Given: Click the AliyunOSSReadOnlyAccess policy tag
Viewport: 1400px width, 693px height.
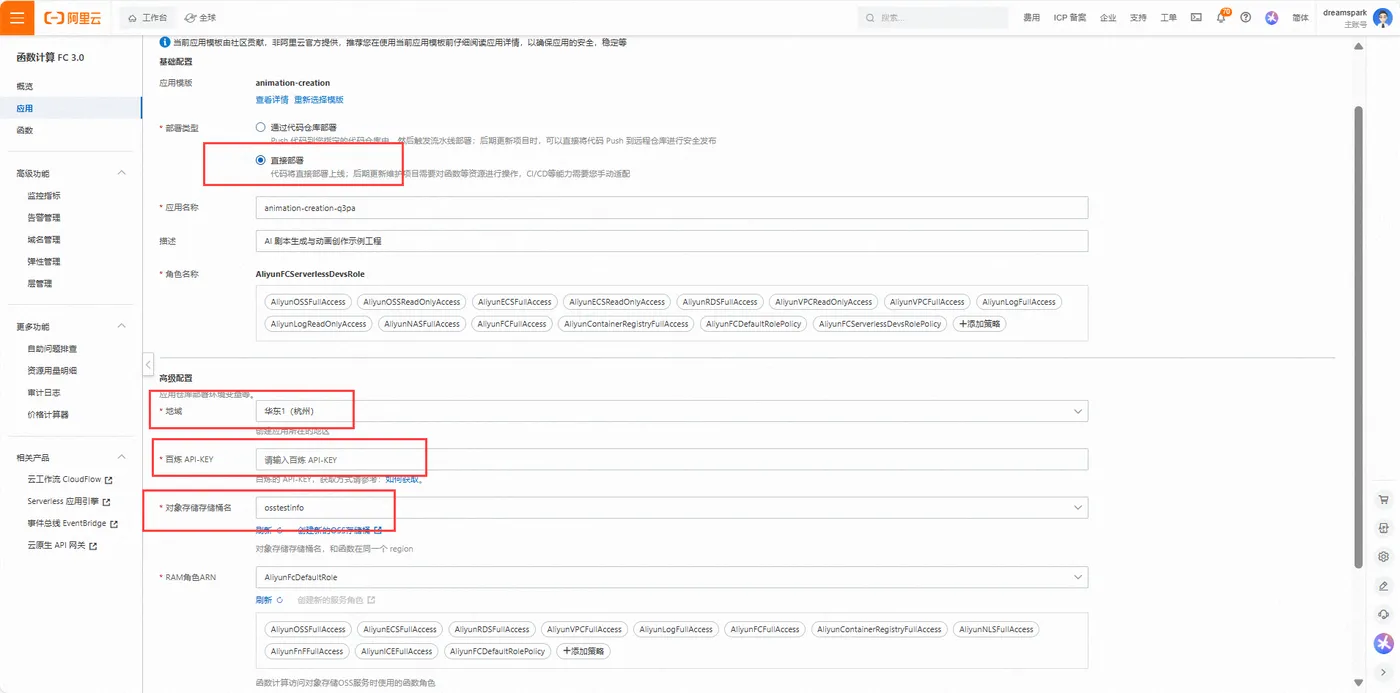Looking at the screenshot, I should tap(412, 302).
